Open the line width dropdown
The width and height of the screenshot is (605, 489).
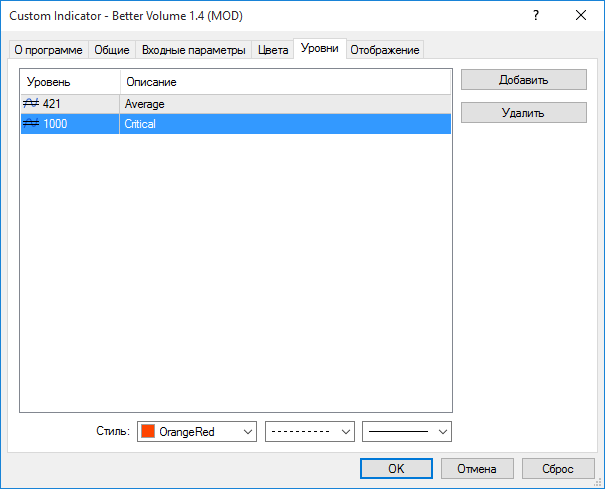pos(443,431)
